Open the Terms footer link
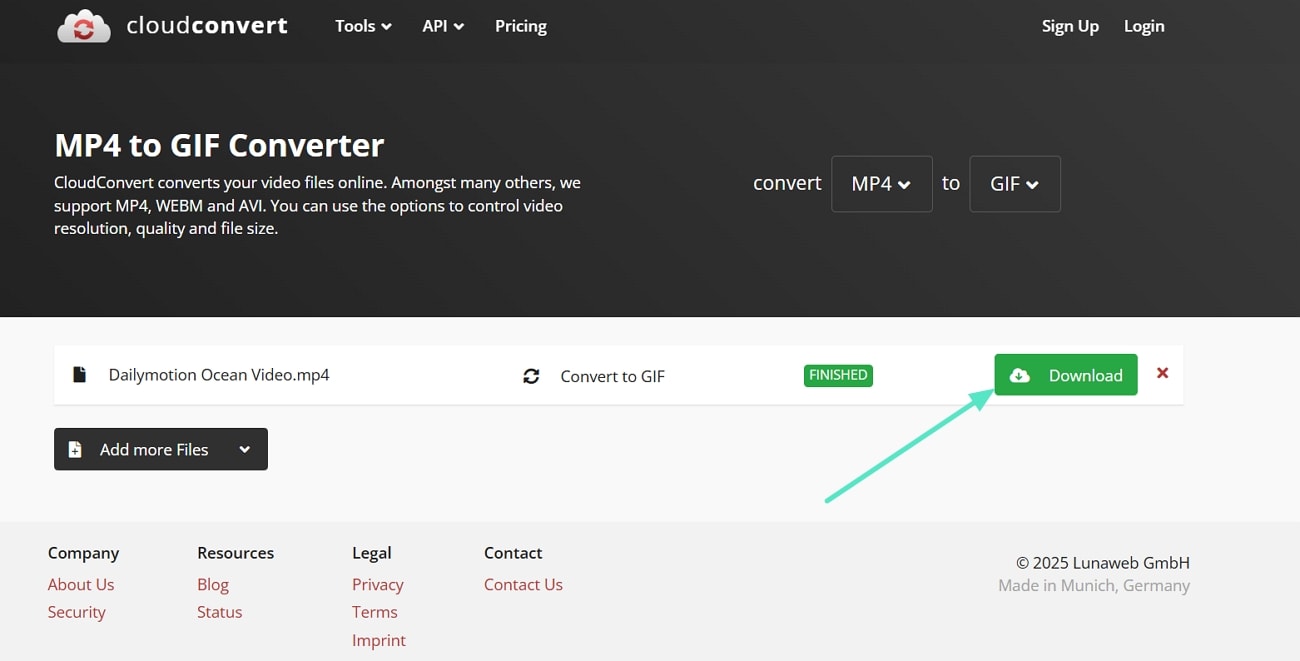The width and height of the screenshot is (1300, 661). (x=375, y=612)
